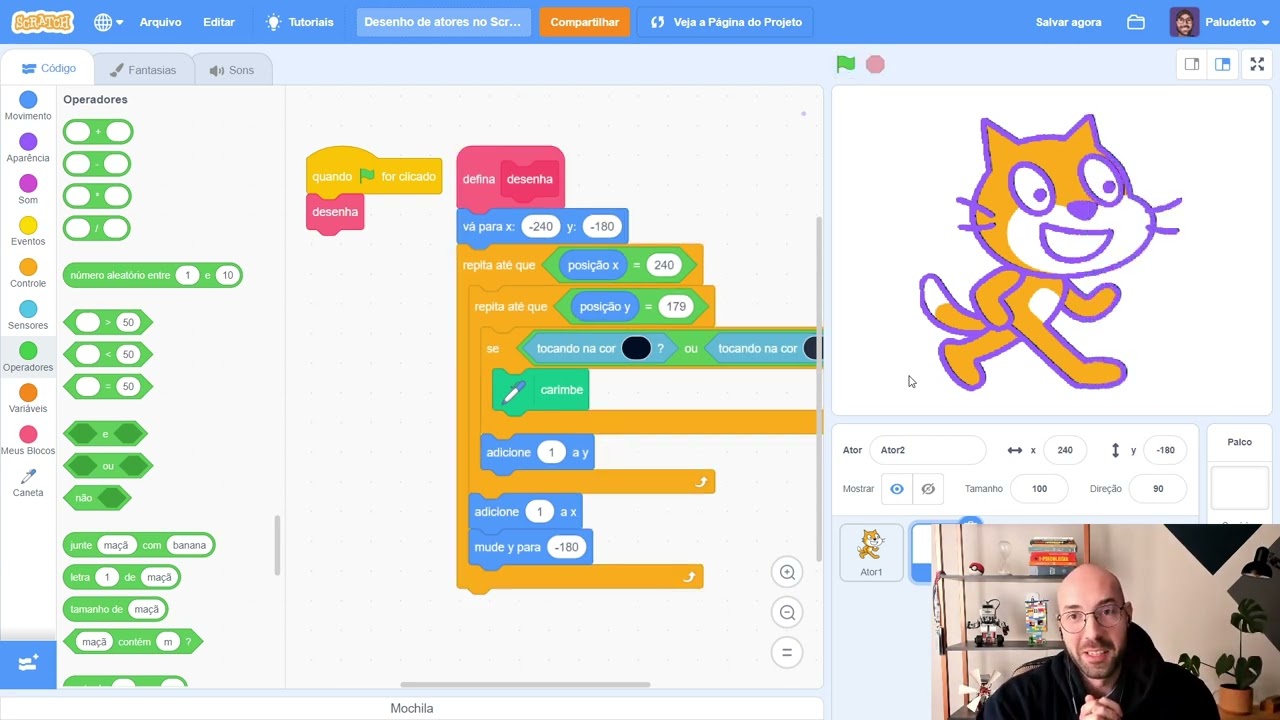Select the Movimento block category
Viewport: 1280px width, 720px height.
[x=28, y=106]
